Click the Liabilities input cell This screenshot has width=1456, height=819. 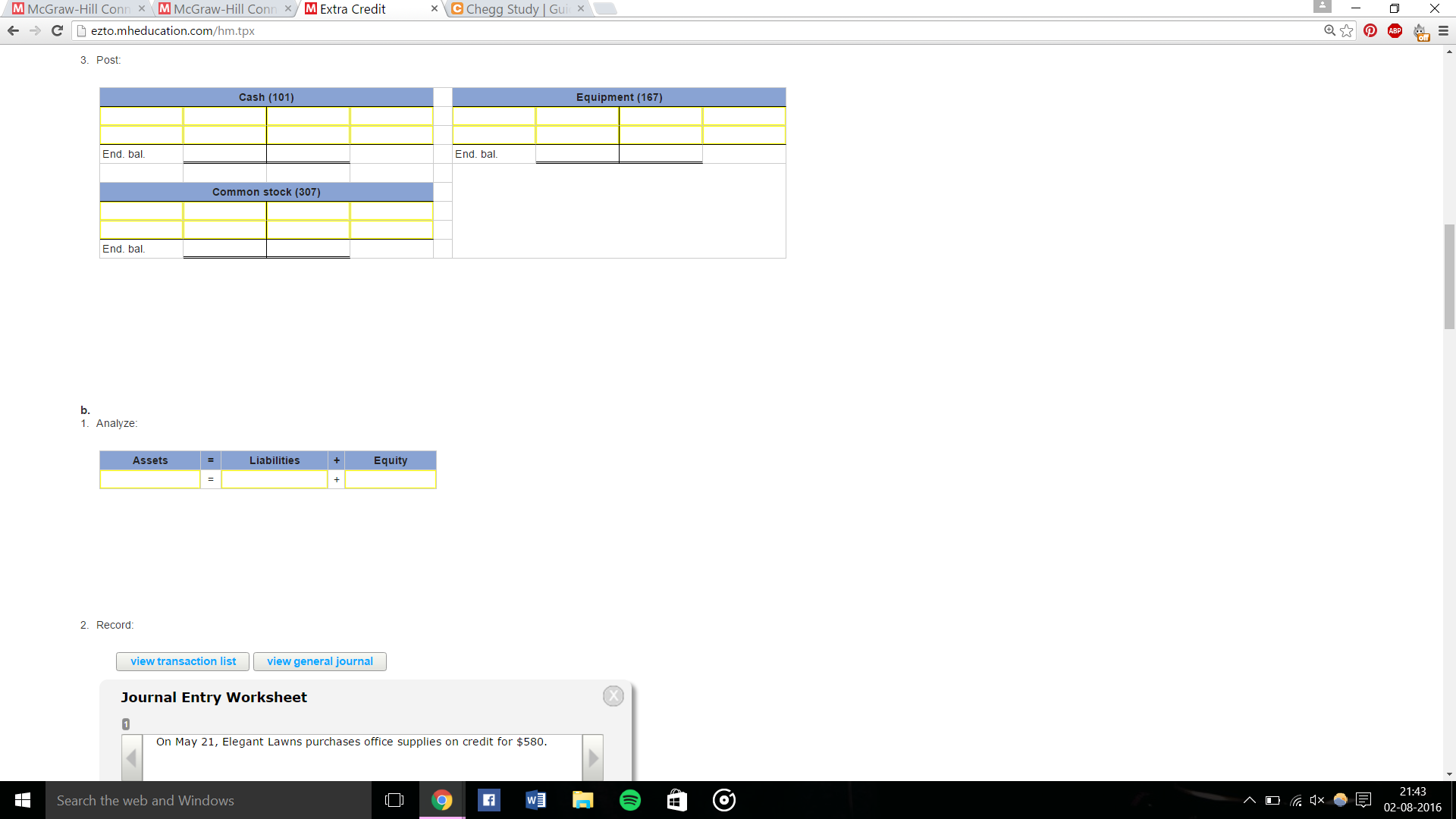274,479
